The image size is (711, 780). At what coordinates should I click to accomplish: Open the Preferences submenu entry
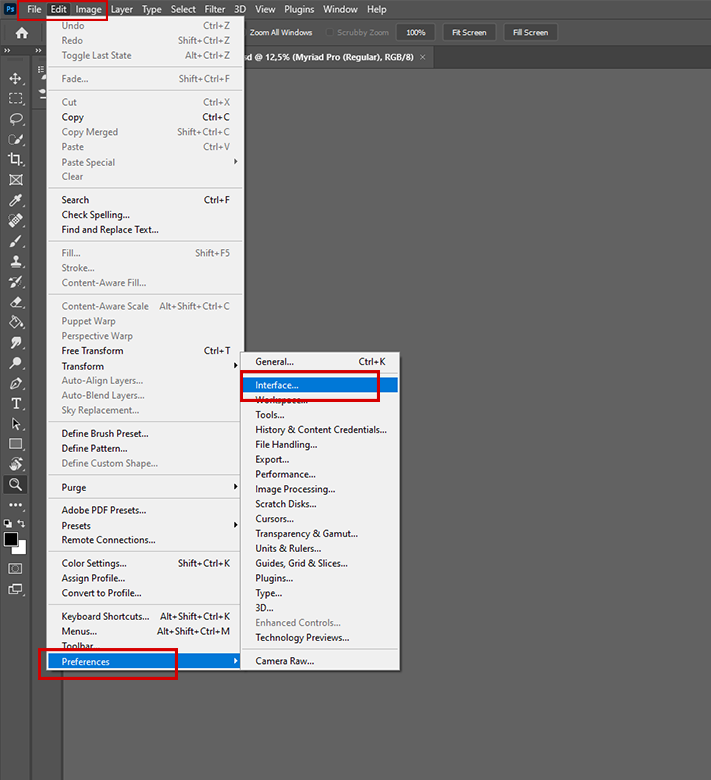click(144, 661)
